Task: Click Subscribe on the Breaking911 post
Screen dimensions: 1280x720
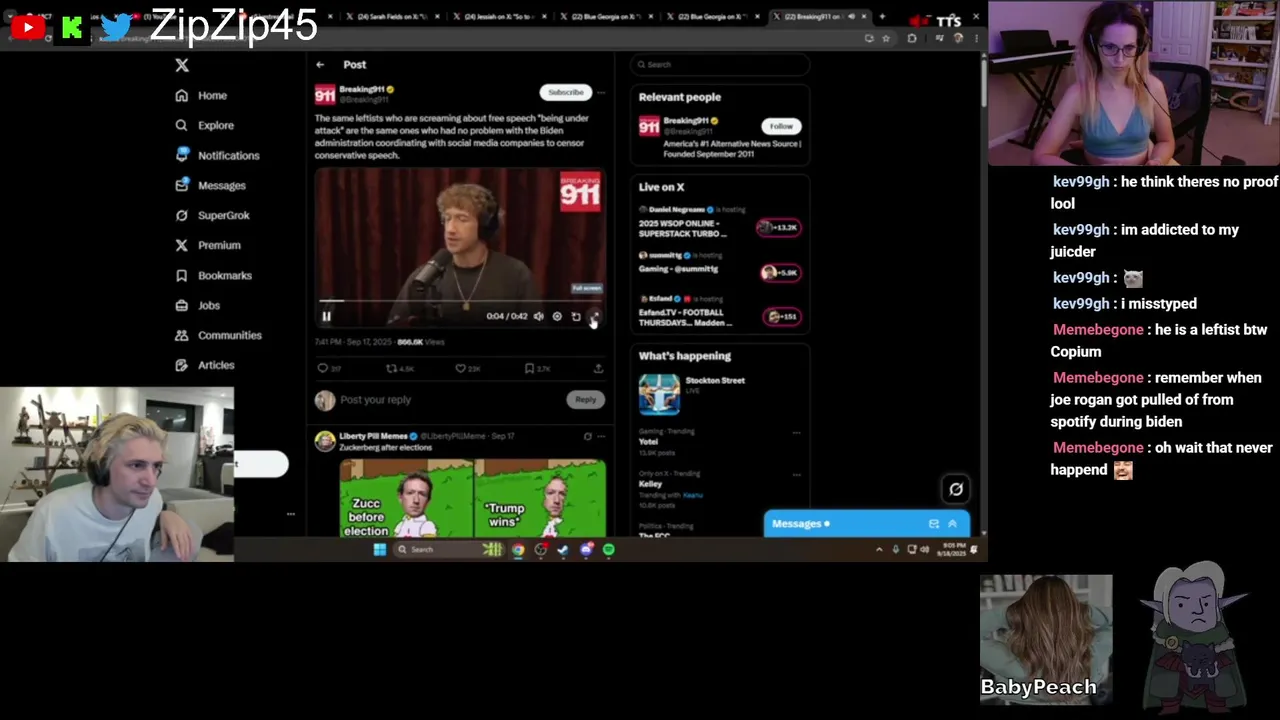Action: (x=566, y=92)
